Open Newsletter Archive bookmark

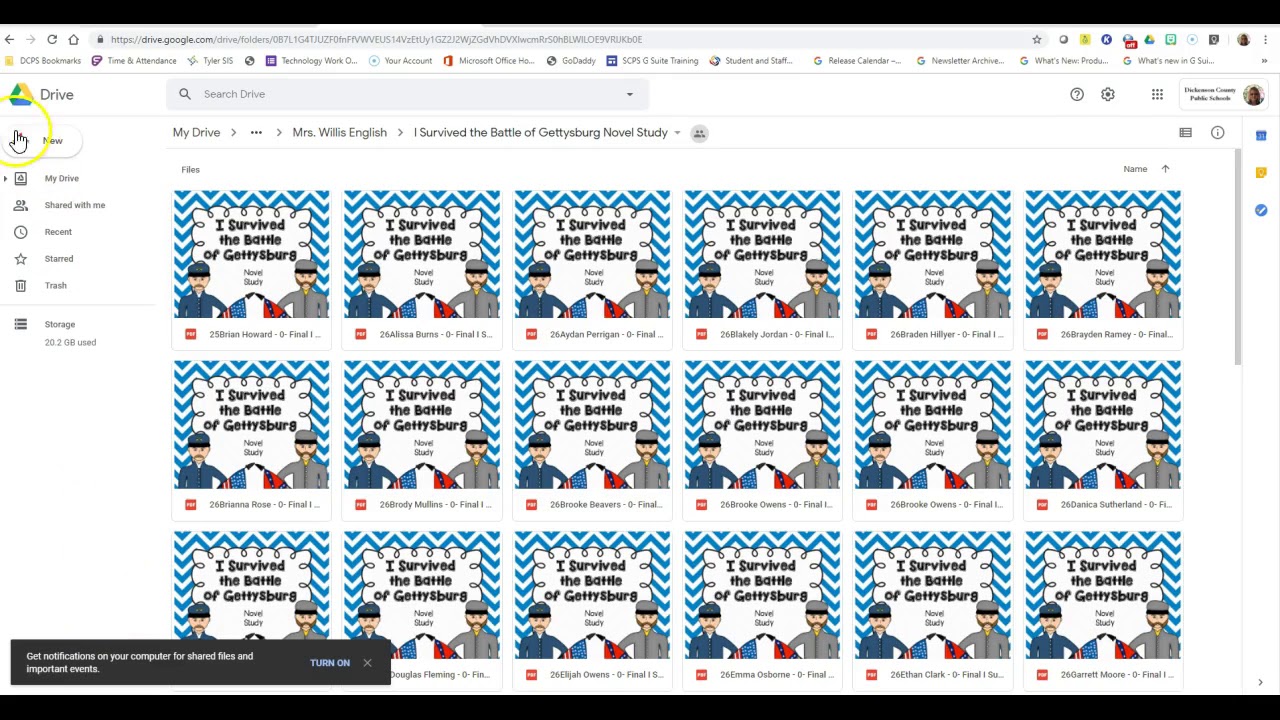tap(960, 61)
